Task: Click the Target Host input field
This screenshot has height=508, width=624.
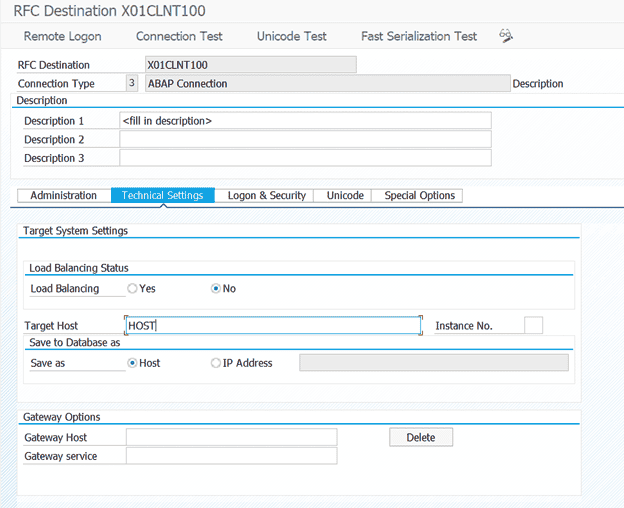Action: coord(272,326)
